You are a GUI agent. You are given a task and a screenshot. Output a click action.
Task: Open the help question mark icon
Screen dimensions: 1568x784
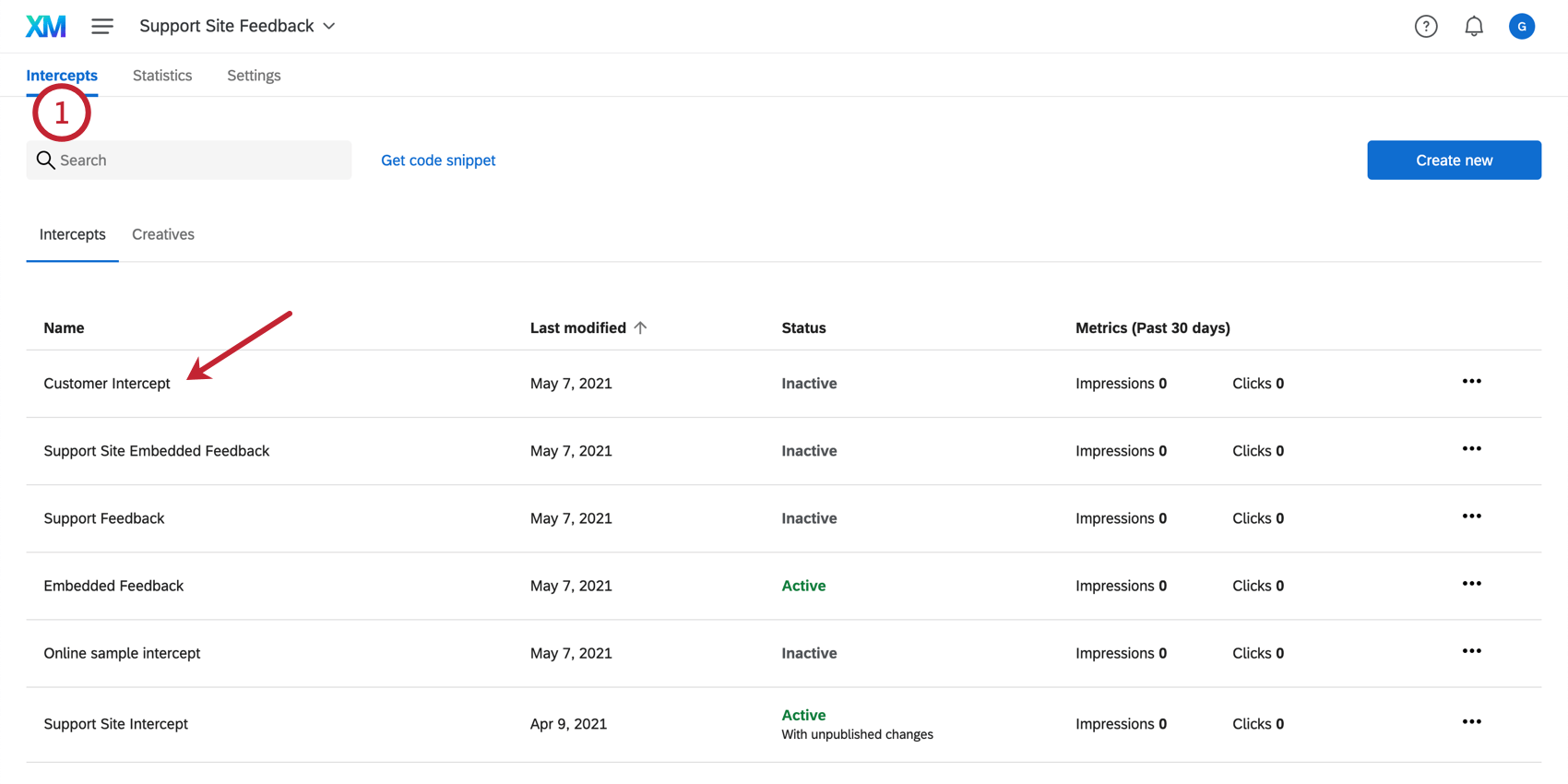[1426, 27]
